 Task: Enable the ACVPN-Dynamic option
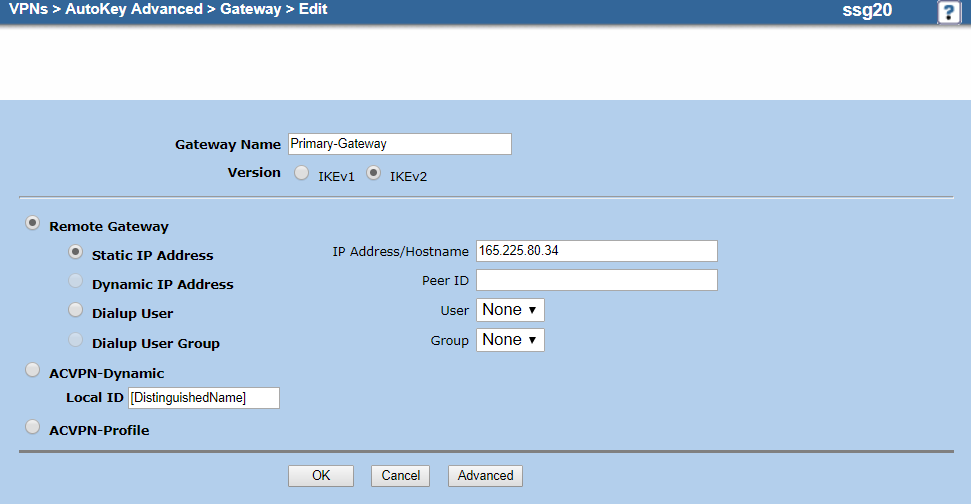point(33,371)
